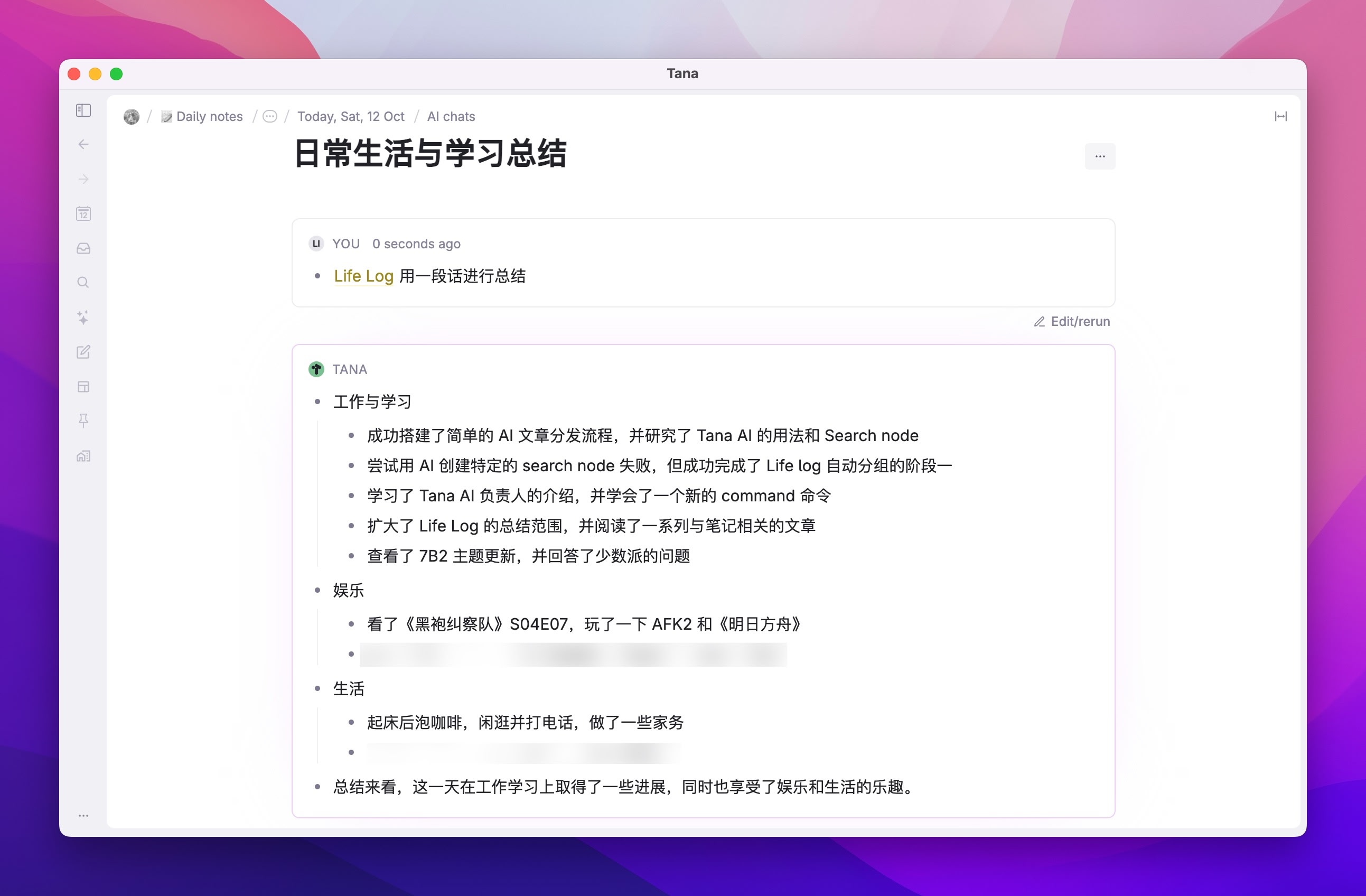Click the red close window button
This screenshot has width=1366, height=896.
click(74, 74)
